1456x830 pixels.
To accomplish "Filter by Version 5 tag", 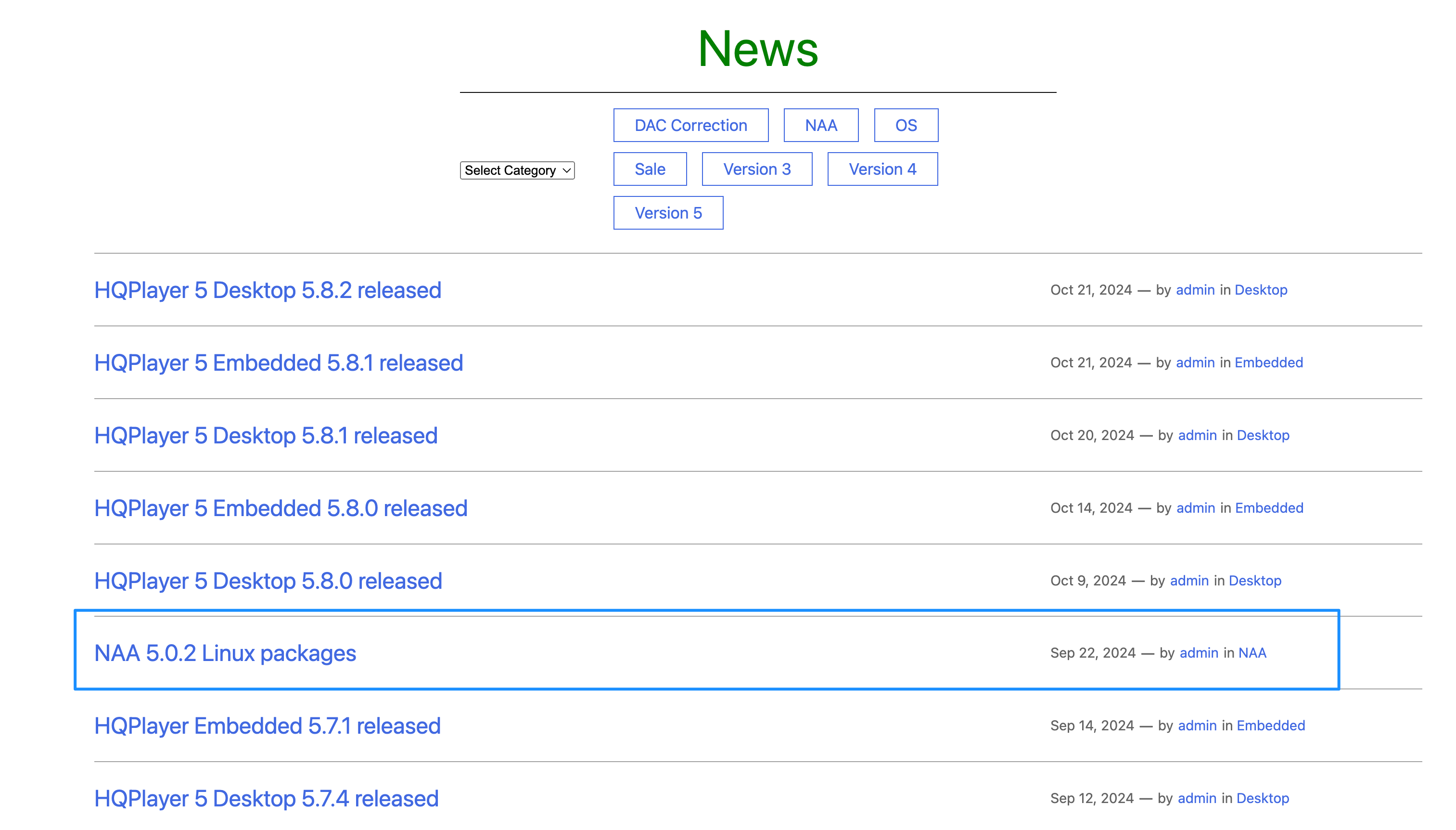I will point(668,213).
